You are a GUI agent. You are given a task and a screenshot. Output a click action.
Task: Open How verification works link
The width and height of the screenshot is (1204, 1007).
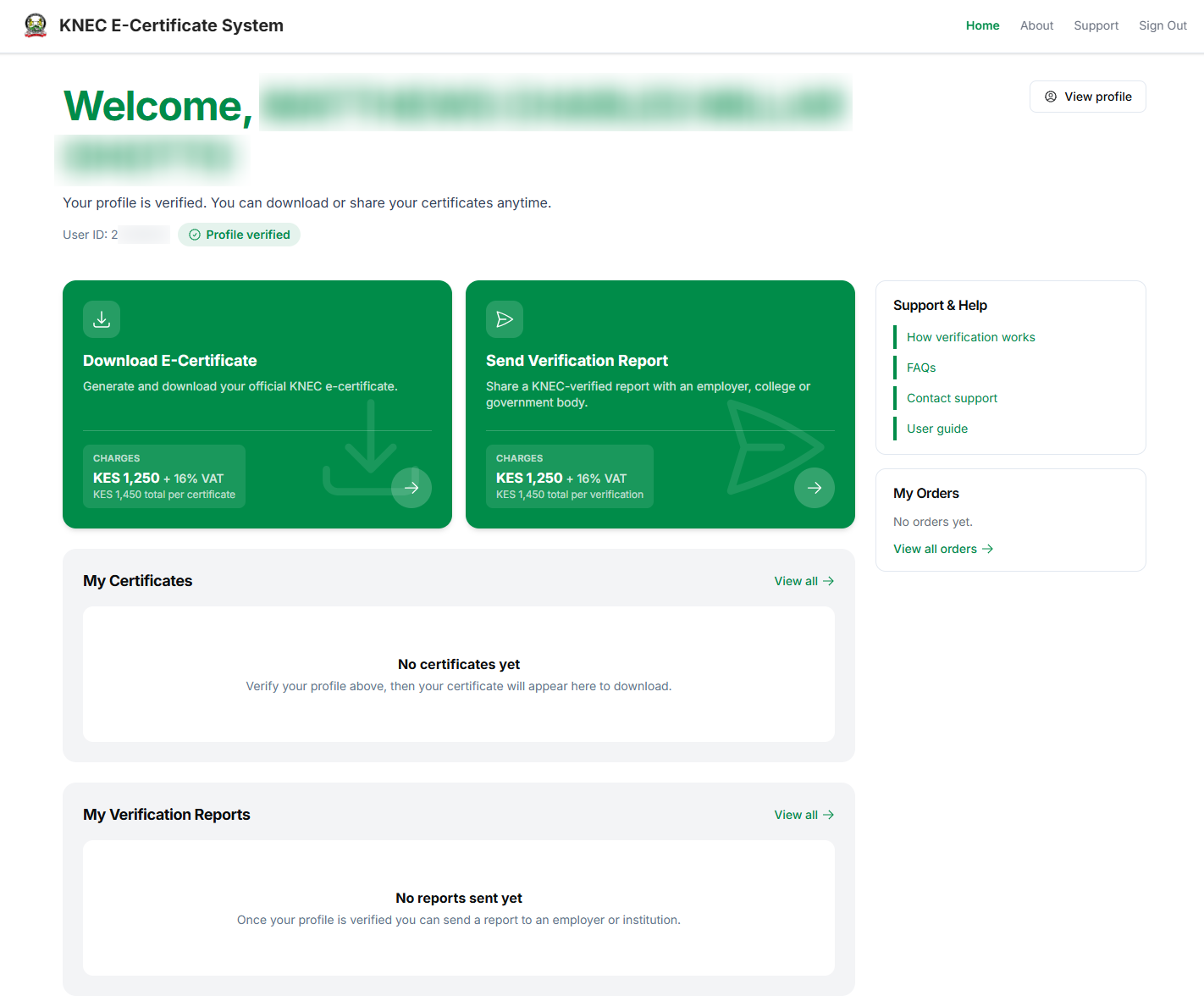971,337
